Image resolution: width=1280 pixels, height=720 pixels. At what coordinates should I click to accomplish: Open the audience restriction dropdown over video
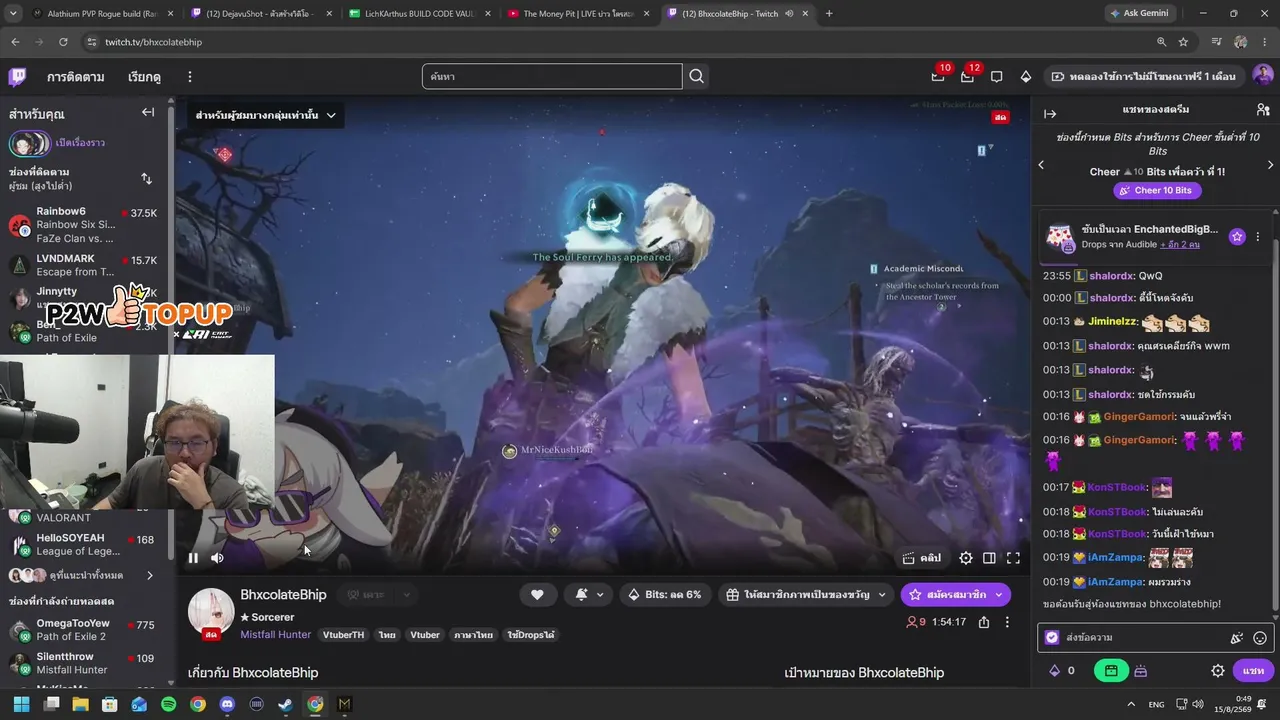click(266, 115)
